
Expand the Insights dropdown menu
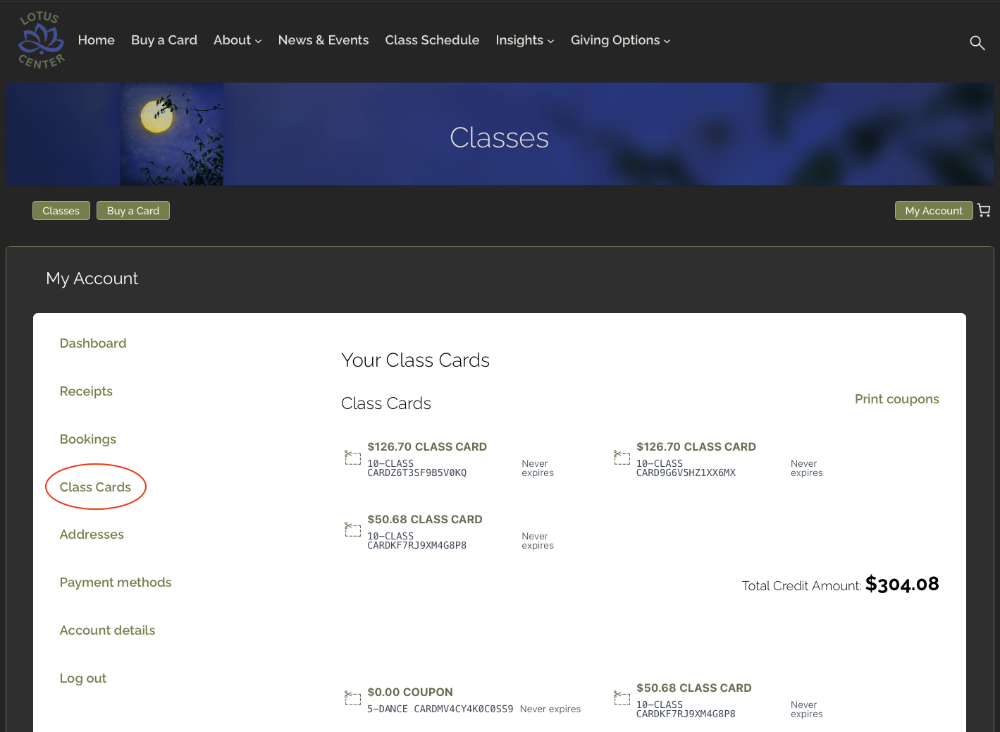[x=524, y=41]
